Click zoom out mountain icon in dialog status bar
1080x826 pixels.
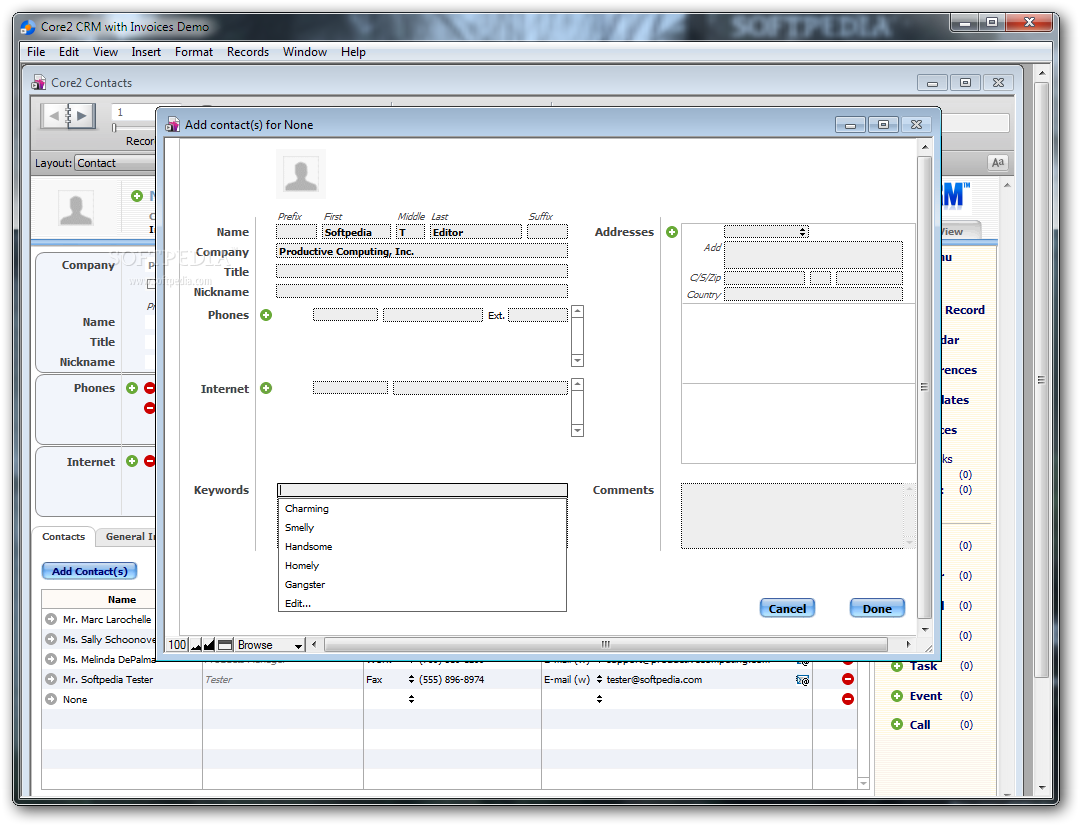[196, 645]
